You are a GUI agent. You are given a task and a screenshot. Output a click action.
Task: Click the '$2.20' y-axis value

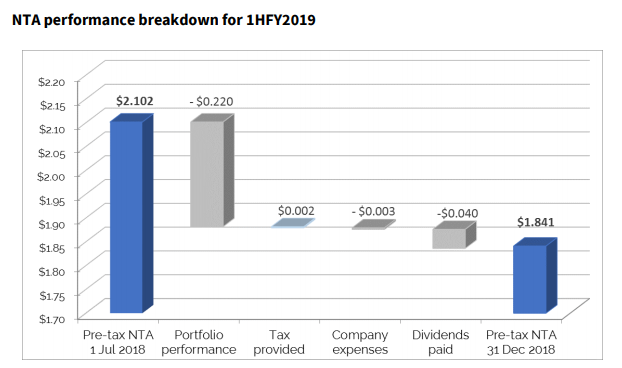(x=52, y=82)
